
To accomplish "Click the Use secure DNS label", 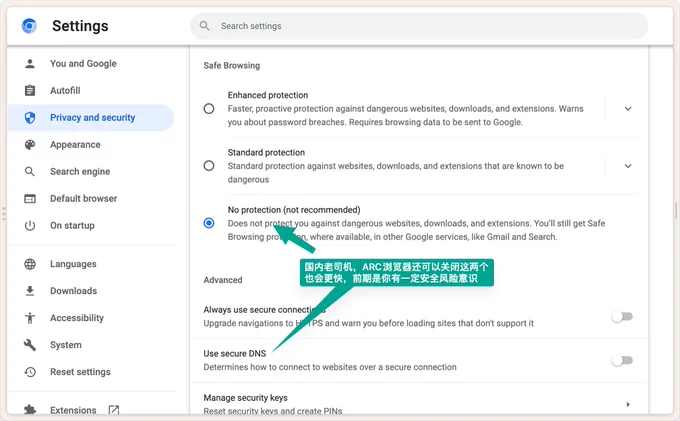I will (x=235, y=353).
